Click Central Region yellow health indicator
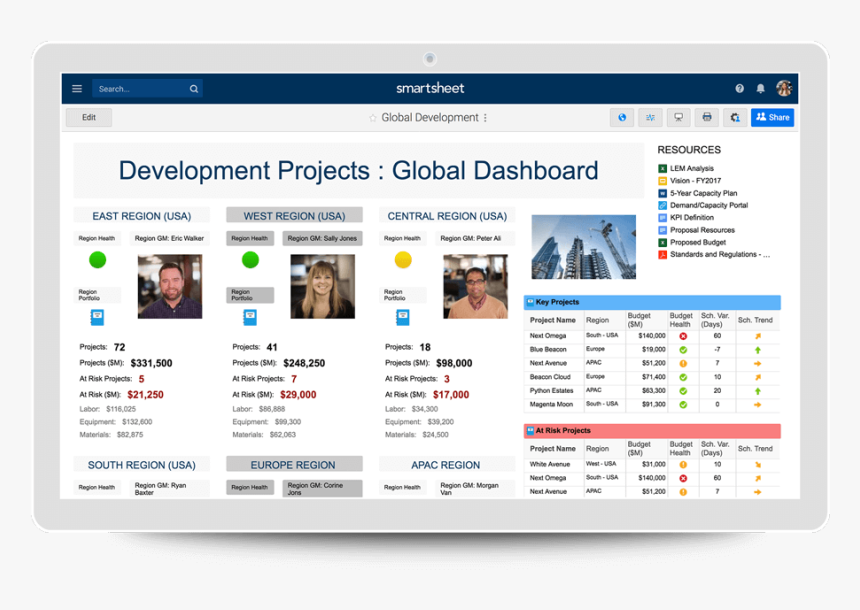Viewport: 860px width, 610px height. [403, 259]
